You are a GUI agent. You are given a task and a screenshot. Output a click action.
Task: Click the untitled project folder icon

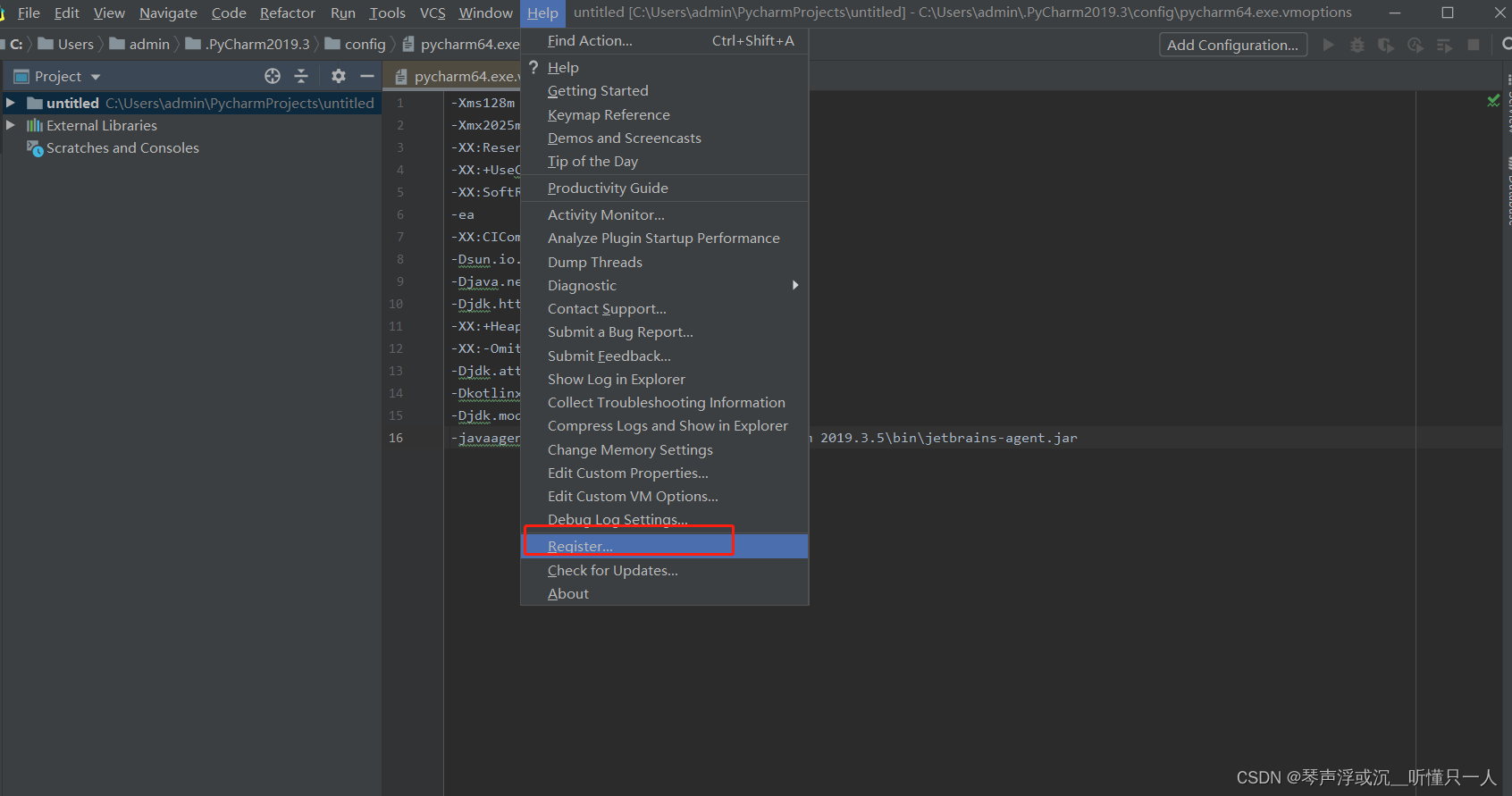(x=35, y=103)
